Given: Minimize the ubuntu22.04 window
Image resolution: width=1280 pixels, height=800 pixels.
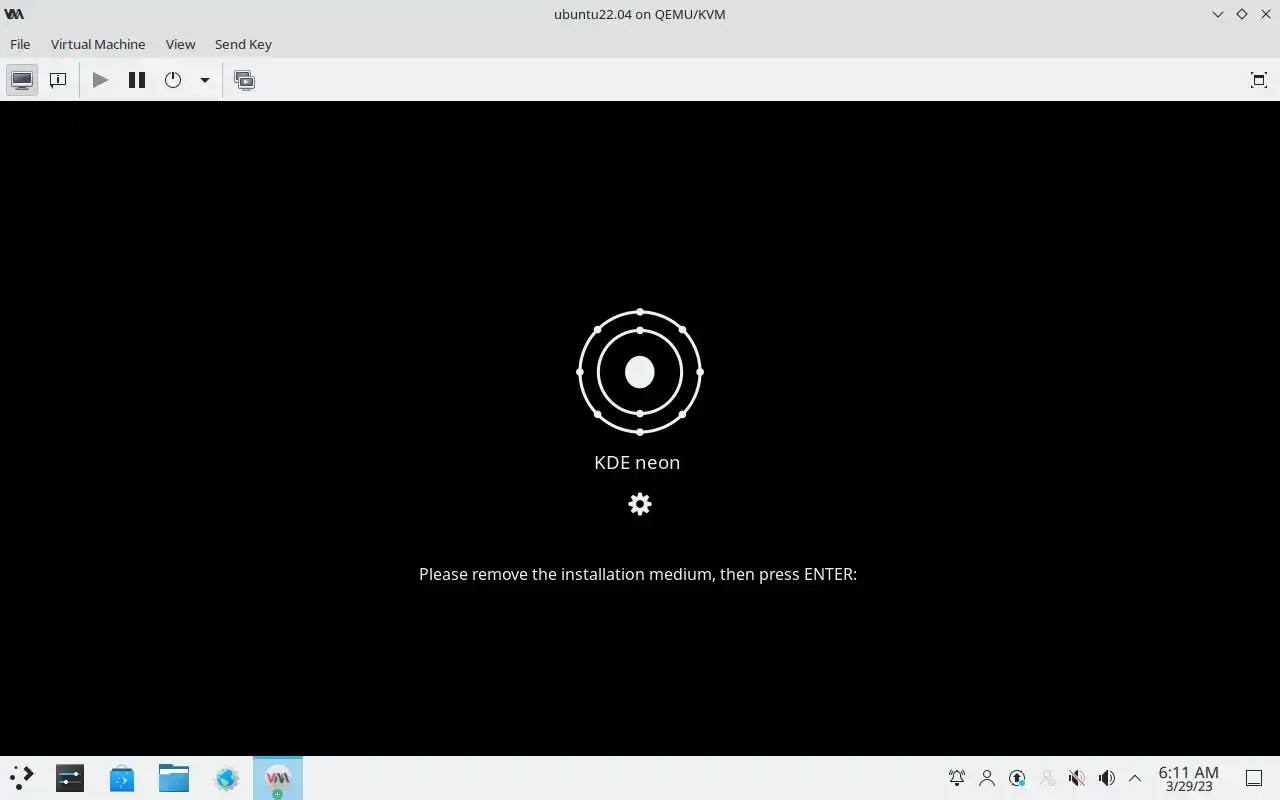Looking at the screenshot, I should coord(1217,14).
